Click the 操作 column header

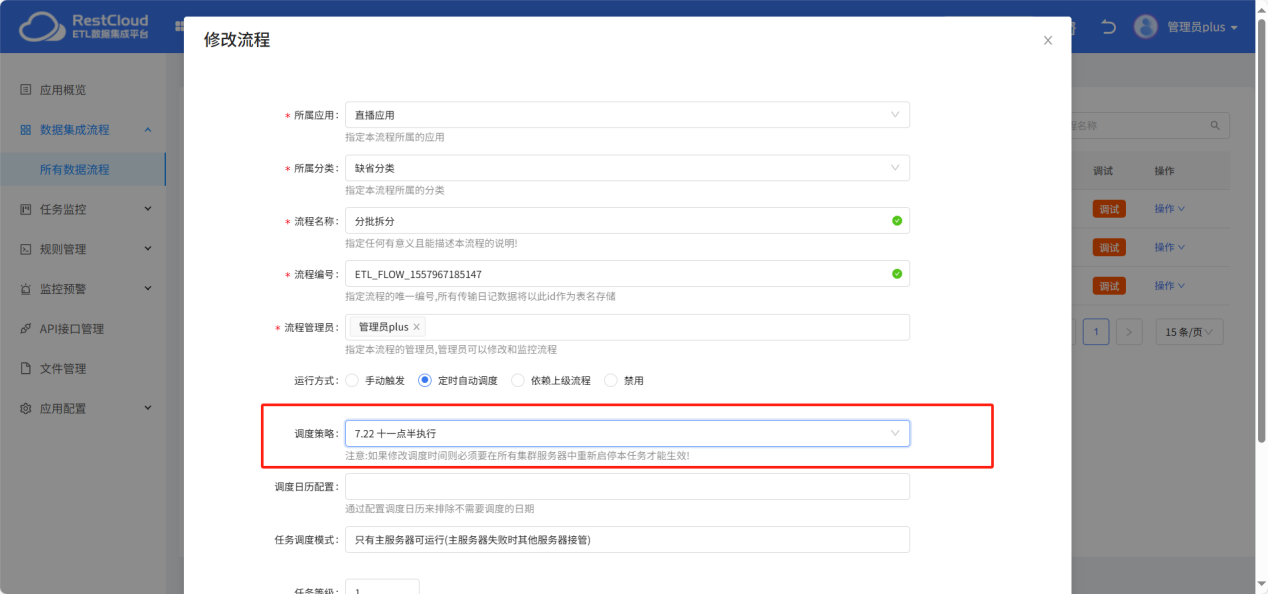pyautogui.click(x=1164, y=171)
